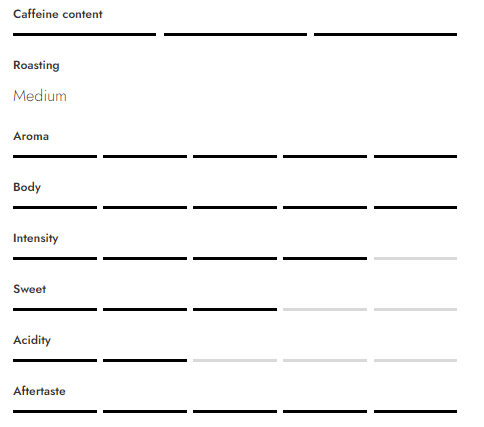Select the first Aroma rating segment
This screenshot has width=484, height=427.
pyautogui.click(x=55, y=156)
